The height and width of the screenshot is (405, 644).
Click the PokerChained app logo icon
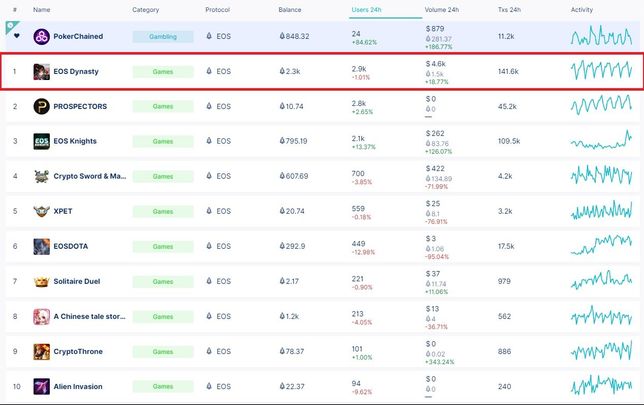[x=41, y=36]
